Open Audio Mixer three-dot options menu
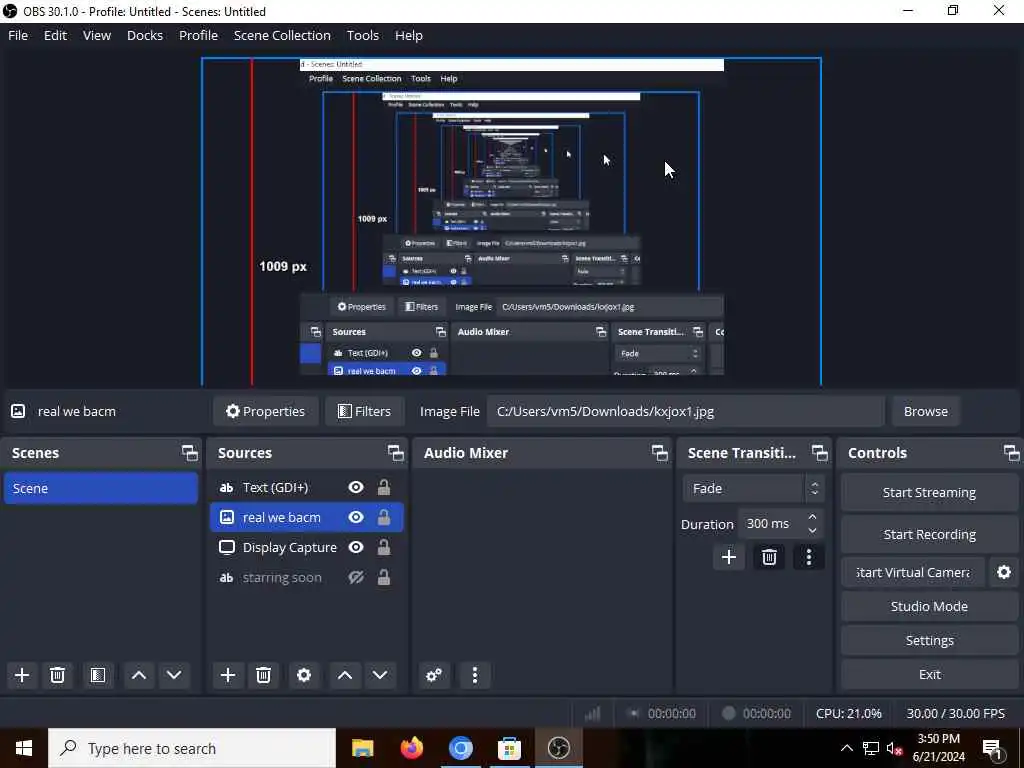 click(475, 675)
